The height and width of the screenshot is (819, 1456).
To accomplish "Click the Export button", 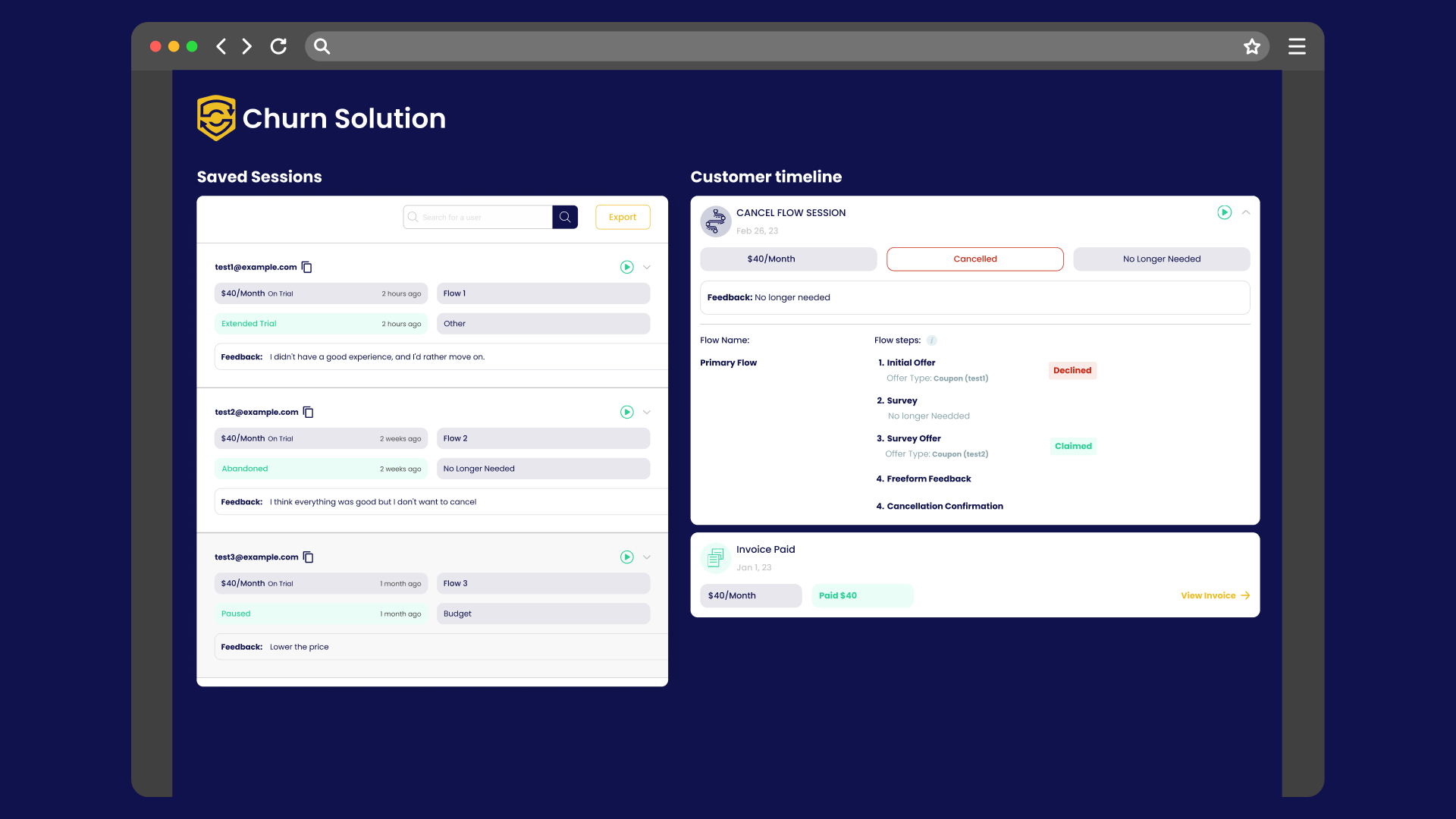I will coord(623,217).
